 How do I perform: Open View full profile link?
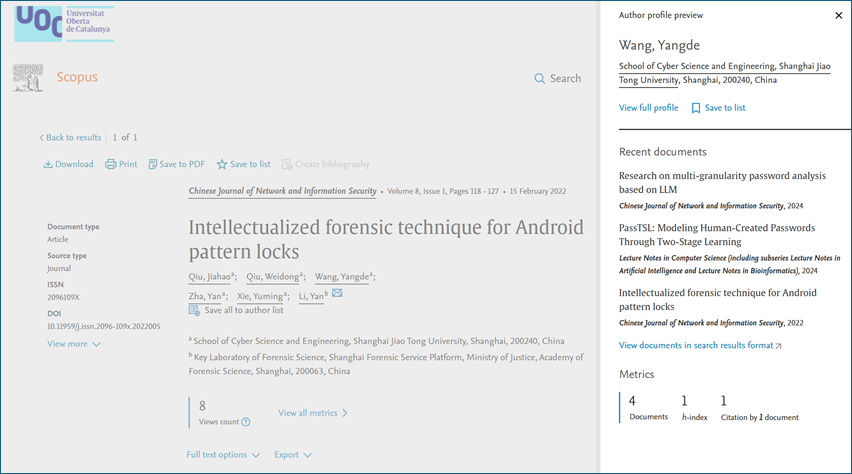[x=648, y=108]
